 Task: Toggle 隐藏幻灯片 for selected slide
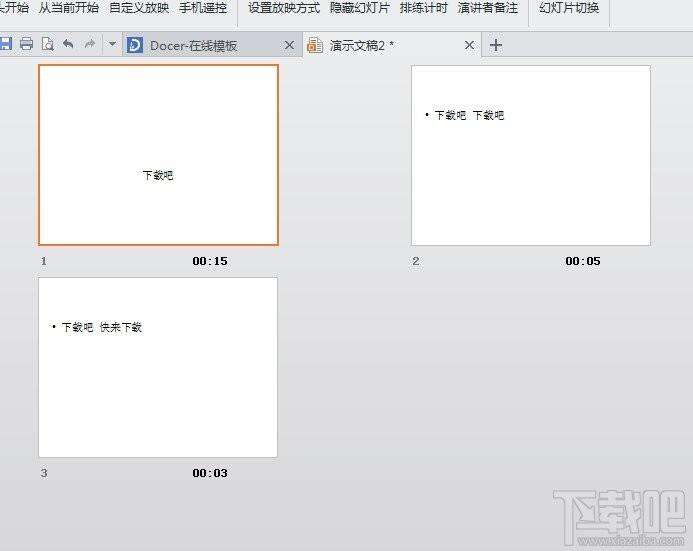click(x=360, y=8)
